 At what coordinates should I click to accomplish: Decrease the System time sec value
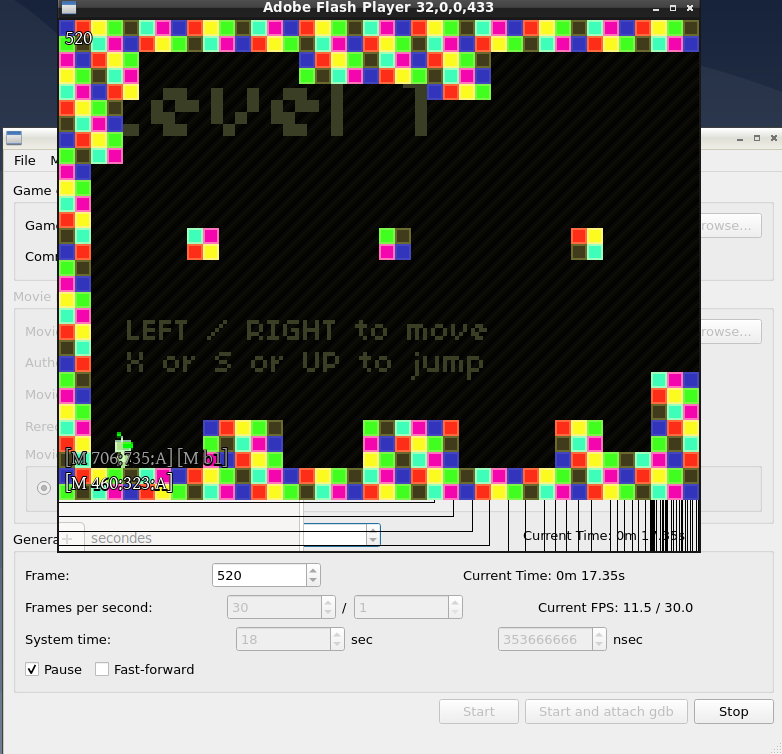pyautogui.click(x=337, y=645)
